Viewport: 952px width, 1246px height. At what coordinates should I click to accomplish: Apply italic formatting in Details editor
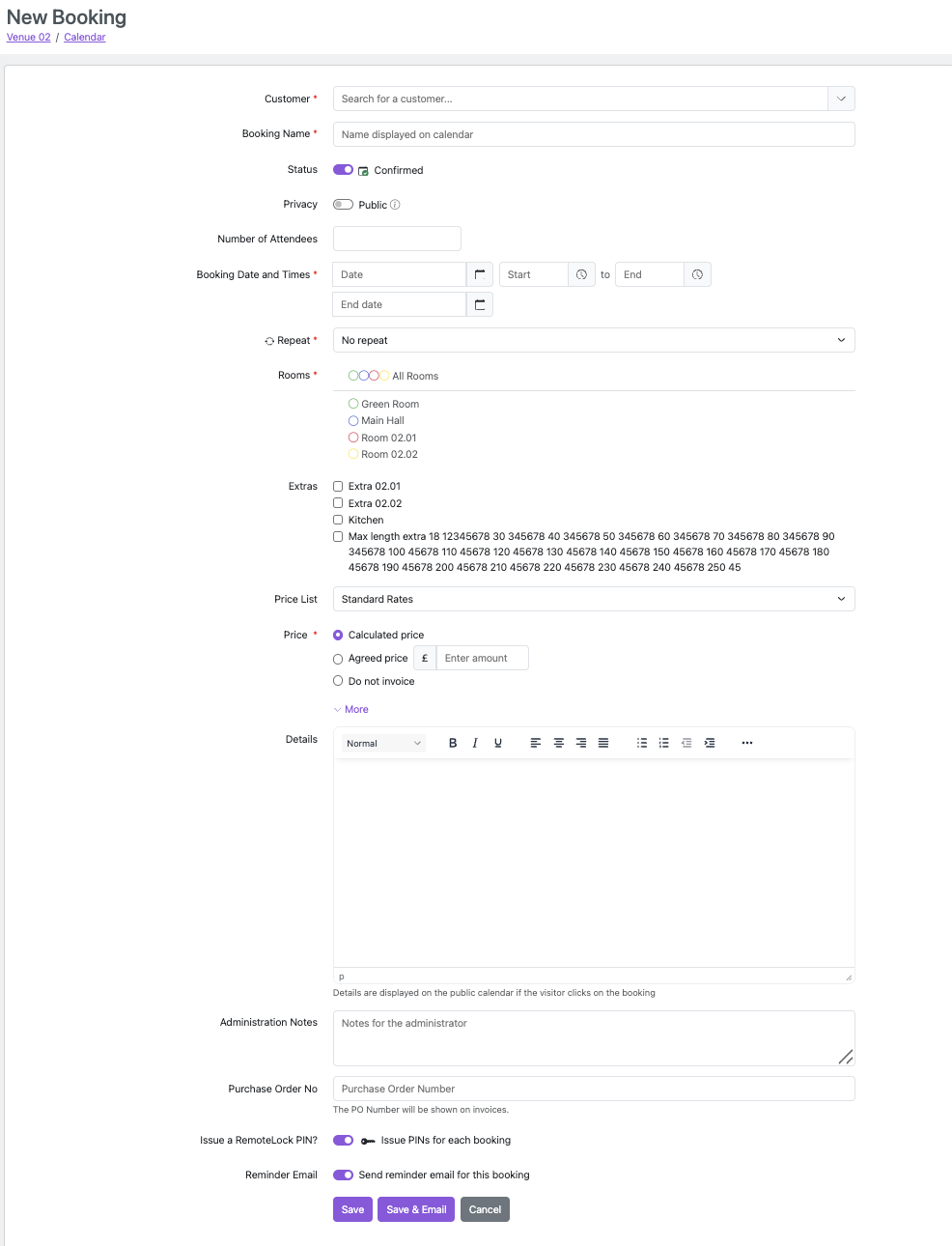pos(475,743)
